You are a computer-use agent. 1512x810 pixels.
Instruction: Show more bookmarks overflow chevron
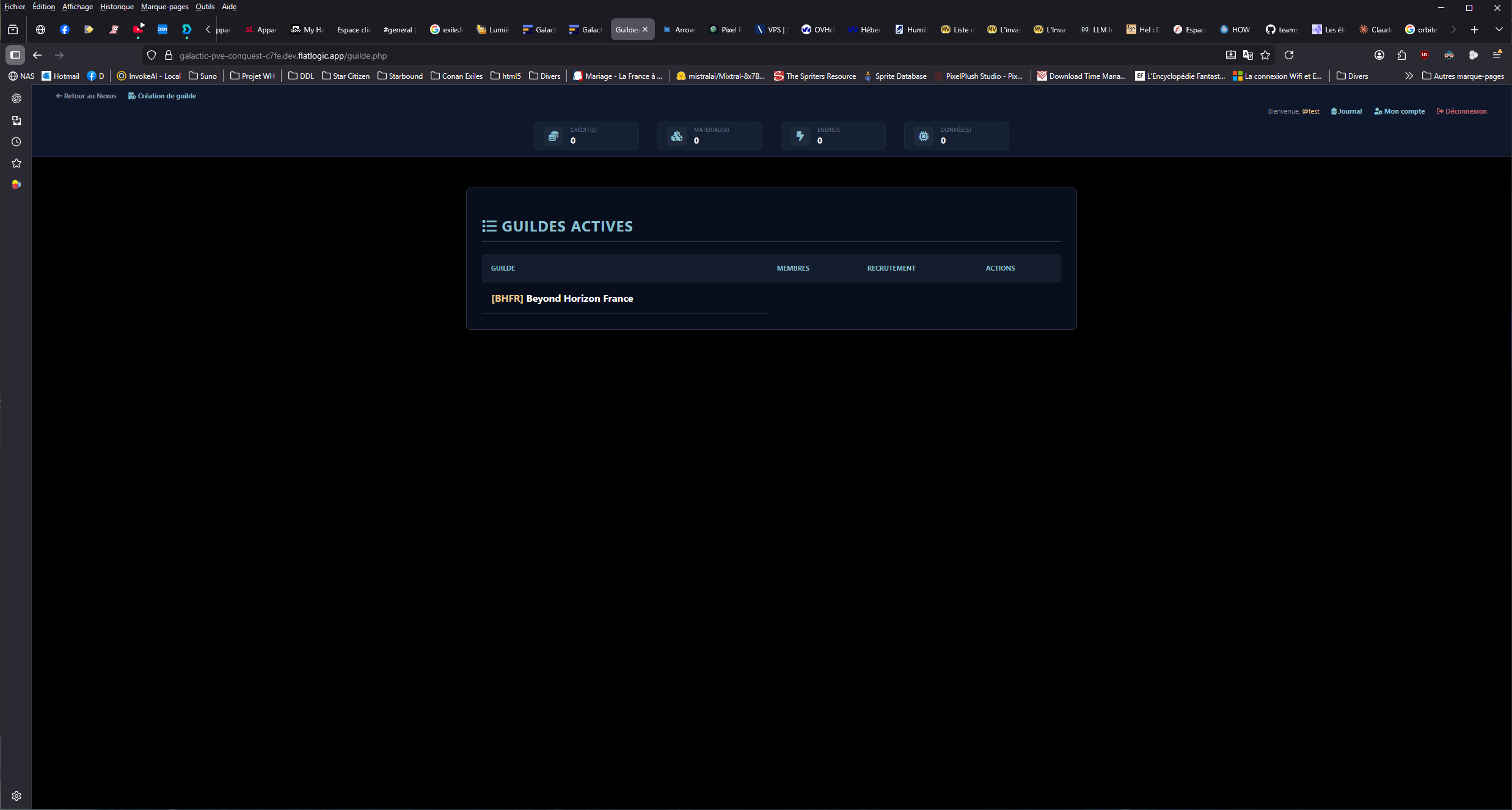(1409, 76)
